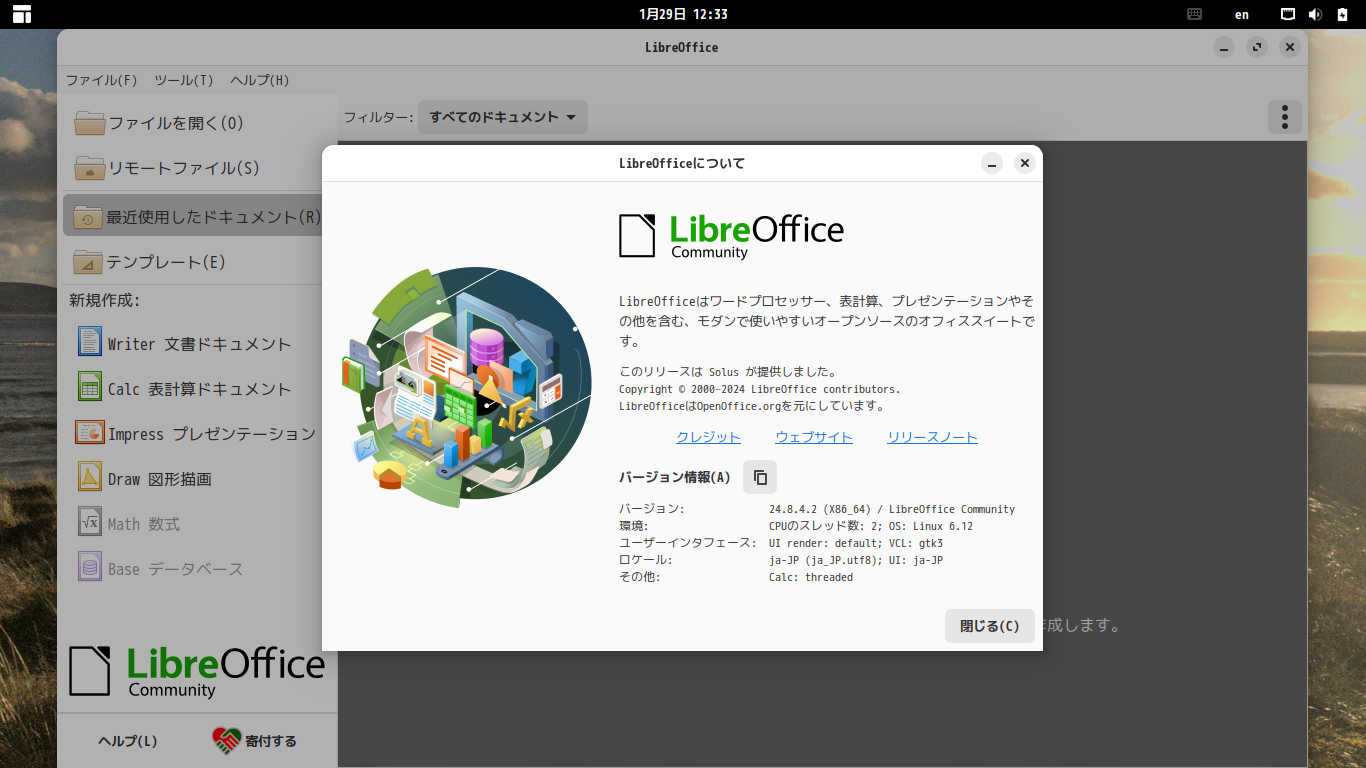
Task: Click the ヘルプ(L) button
Action: 128,741
